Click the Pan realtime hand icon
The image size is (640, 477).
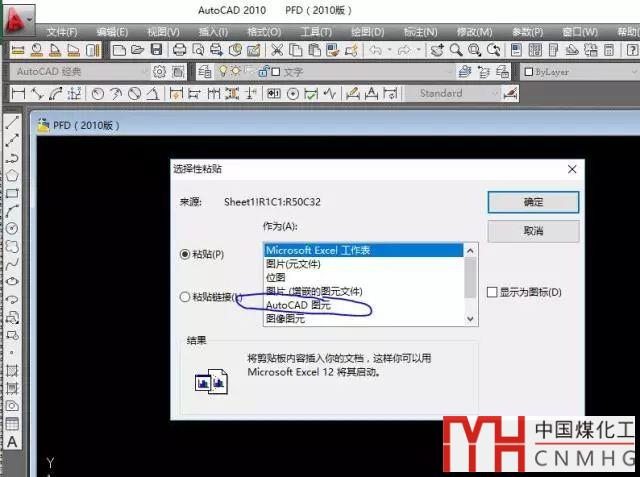[x=437, y=50]
